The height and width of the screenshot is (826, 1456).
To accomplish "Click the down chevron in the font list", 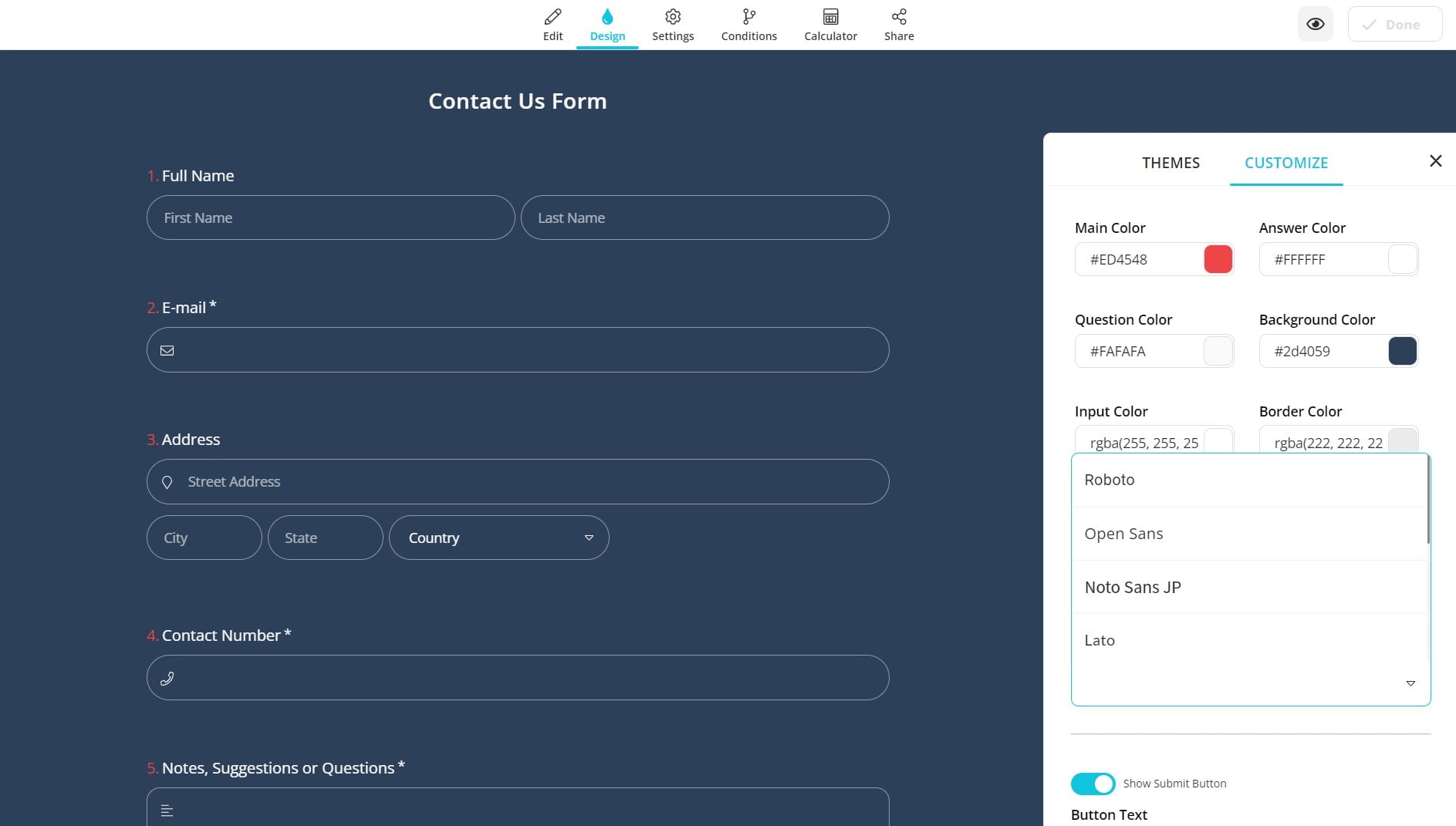I will click(1411, 683).
